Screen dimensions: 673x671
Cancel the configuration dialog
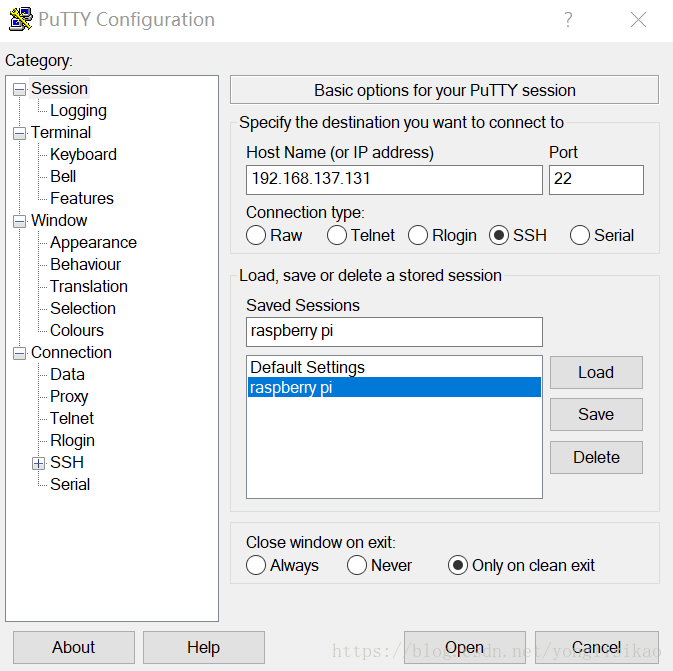[x=597, y=647]
